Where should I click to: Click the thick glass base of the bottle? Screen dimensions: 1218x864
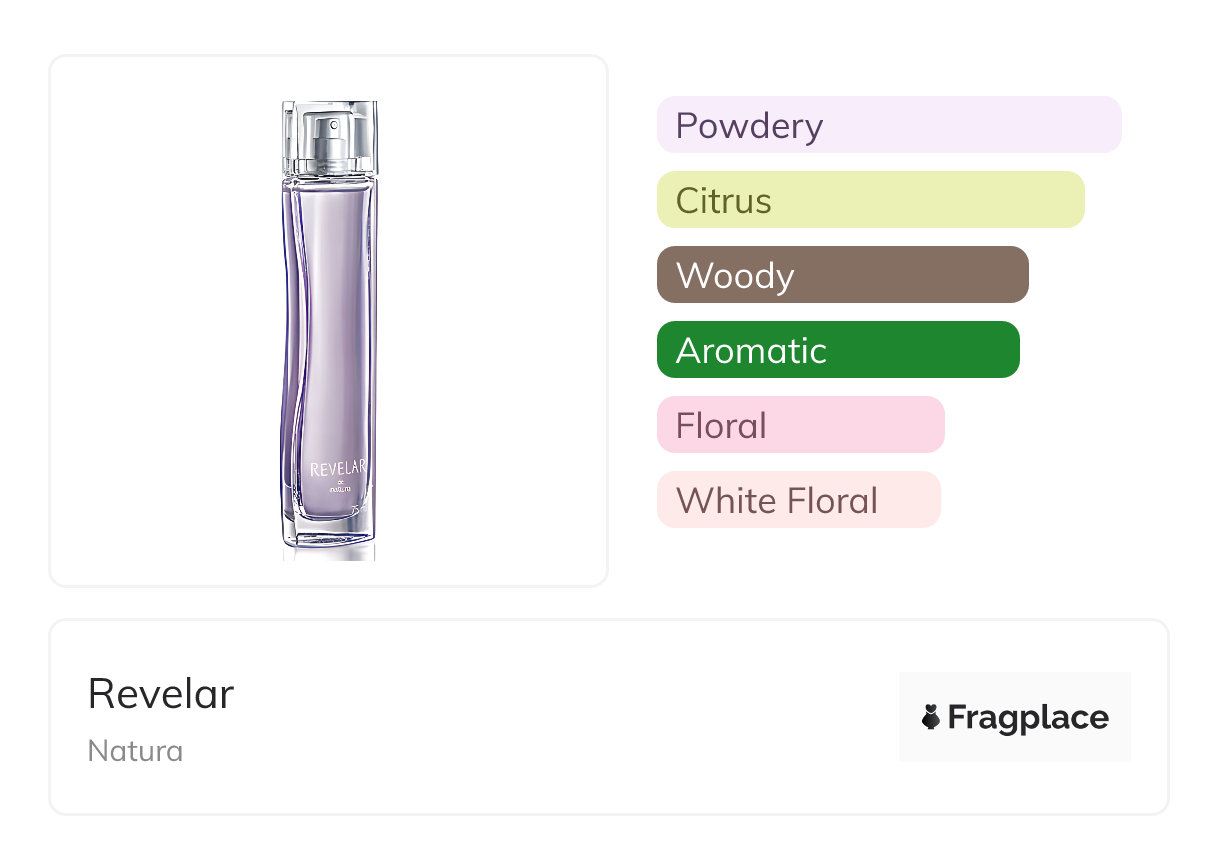[329, 532]
